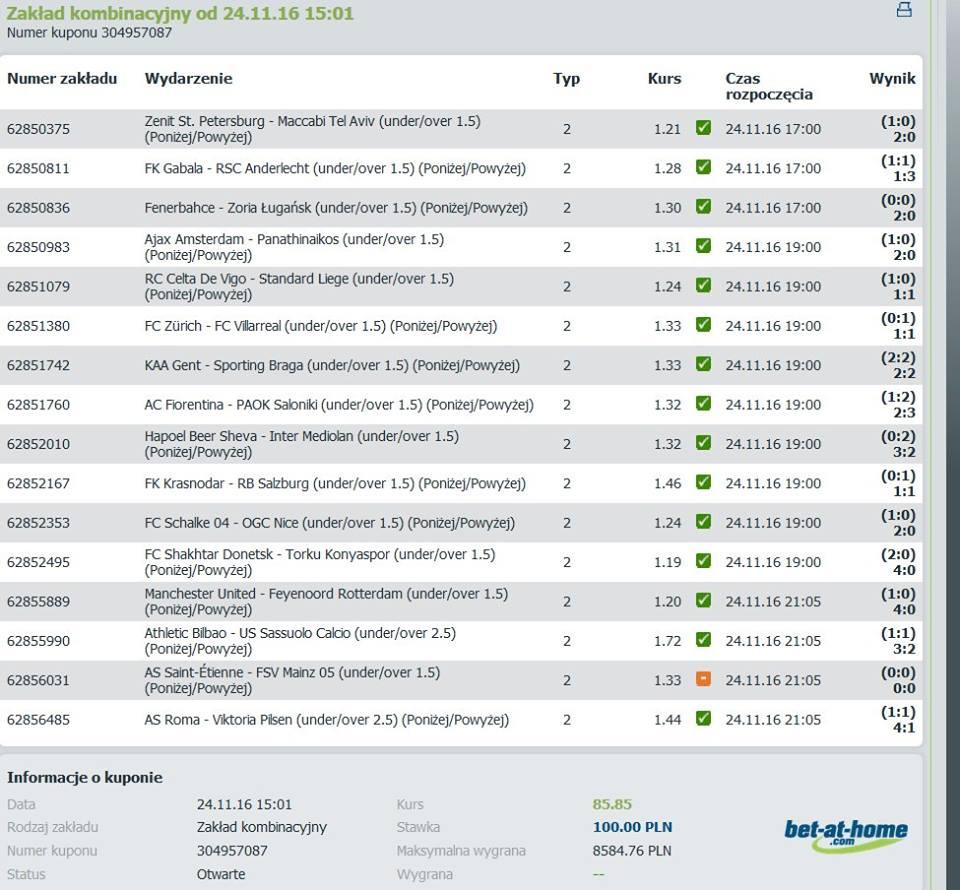Click the 'FK Gabala - RSC Anderlecht' event
The width and height of the screenshot is (960, 890).
[336, 168]
